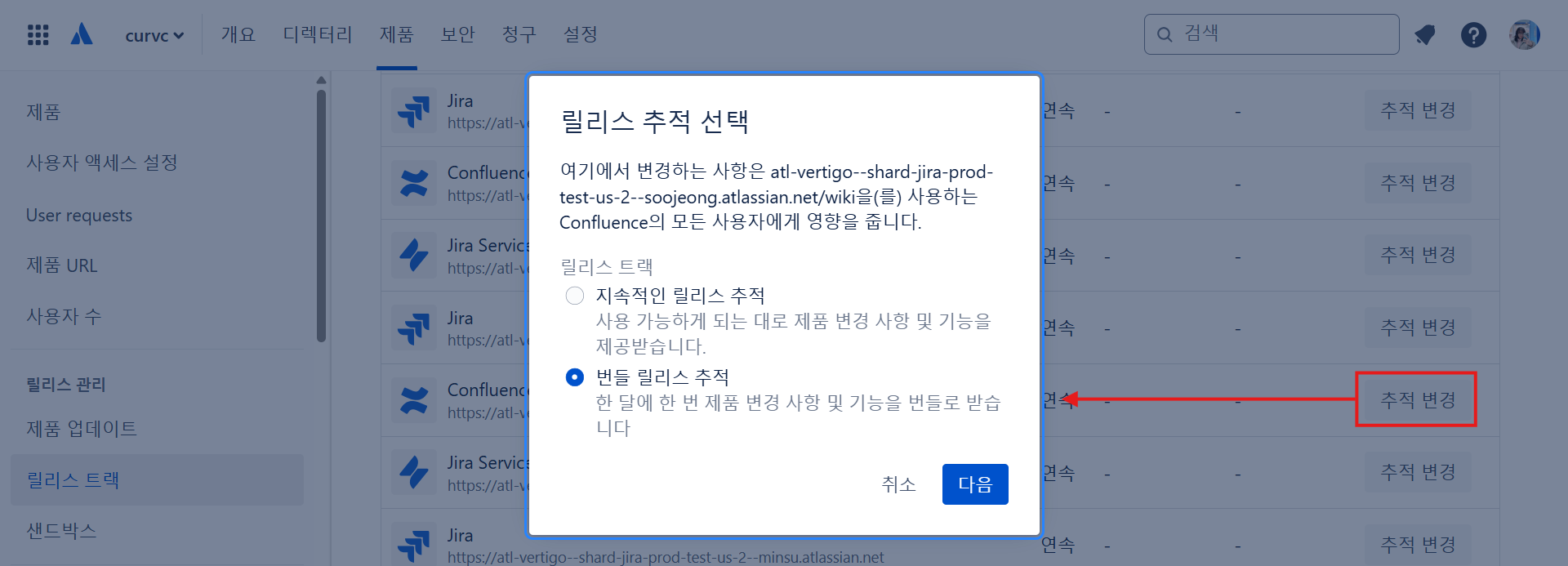Click the 릴리스 관리 sidebar heading
This screenshot has width=1568, height=566.
66,385
